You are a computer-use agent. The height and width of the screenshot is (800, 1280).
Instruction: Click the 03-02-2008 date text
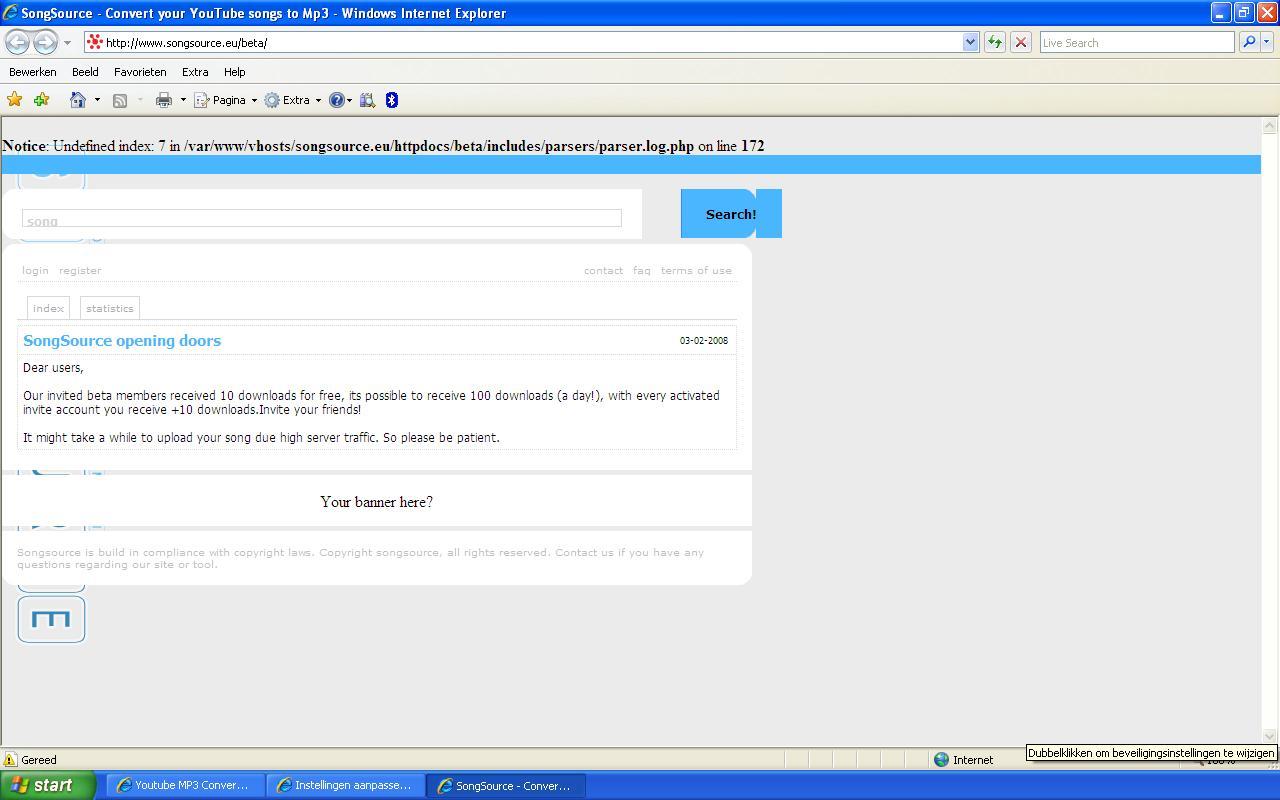click(704, 340)
